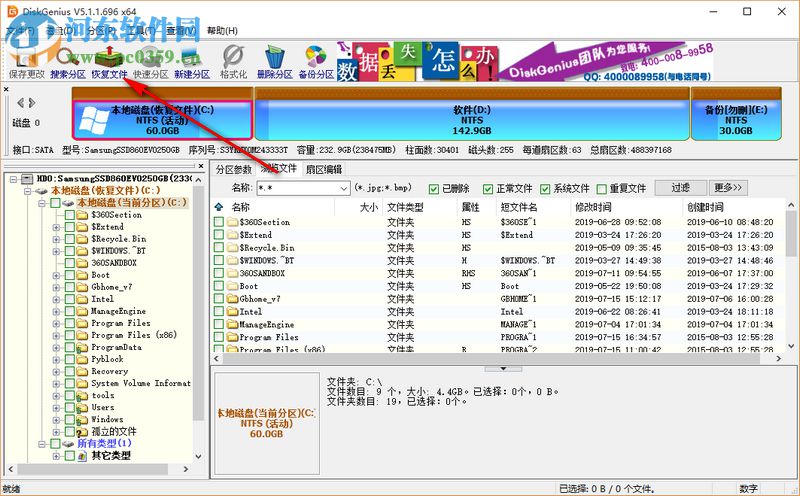Open the 帮助(H) menu

tap(222, 31)
